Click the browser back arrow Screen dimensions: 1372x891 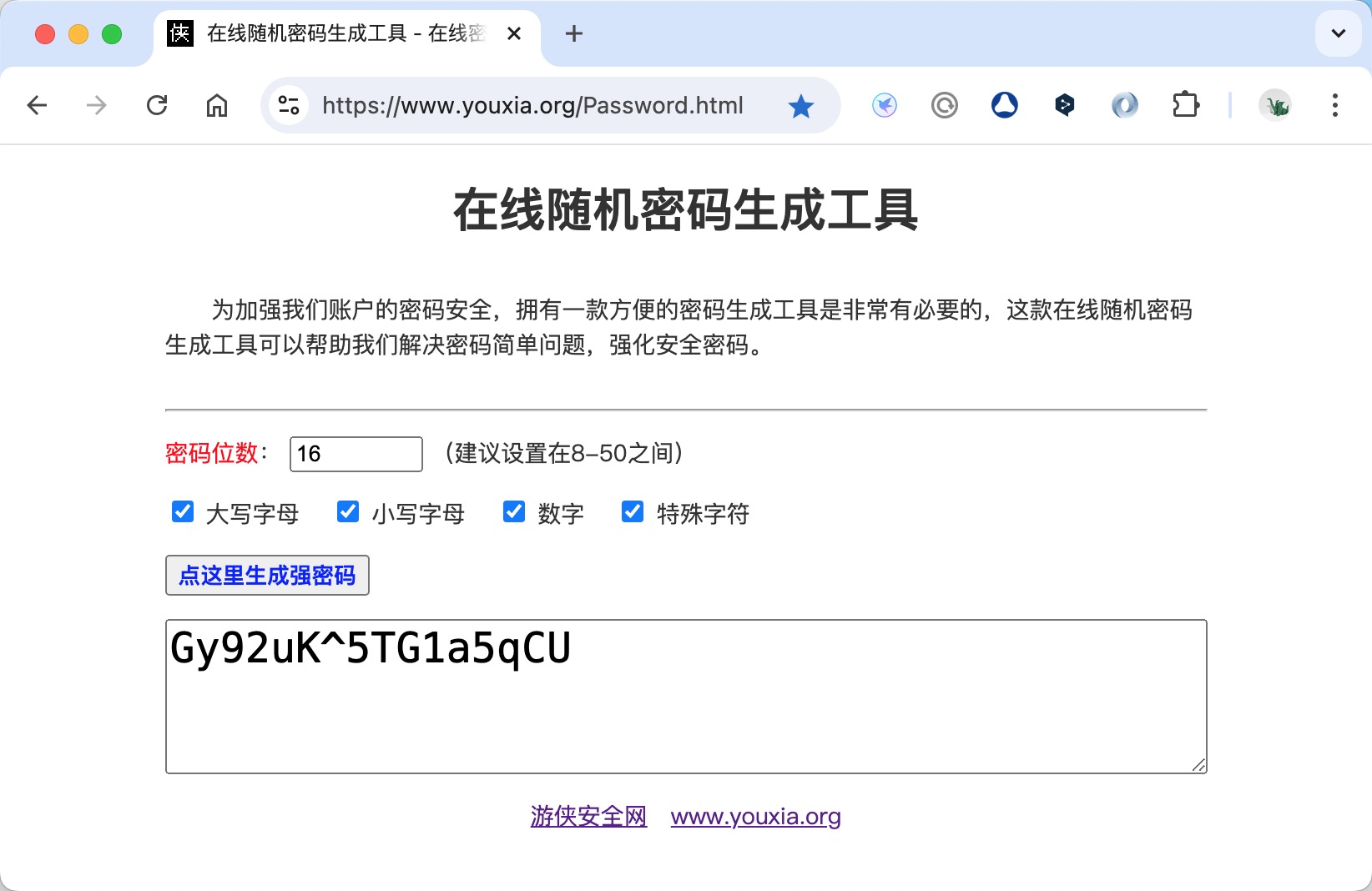pyautogui.click(x=38, y=105)
